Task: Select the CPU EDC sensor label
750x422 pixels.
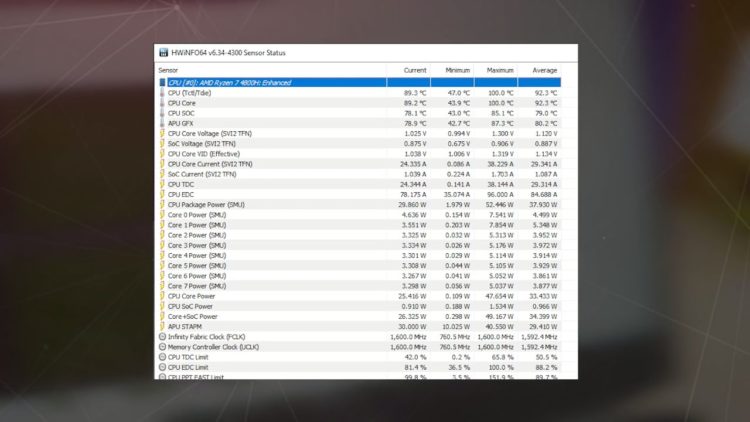Action: 181,194
